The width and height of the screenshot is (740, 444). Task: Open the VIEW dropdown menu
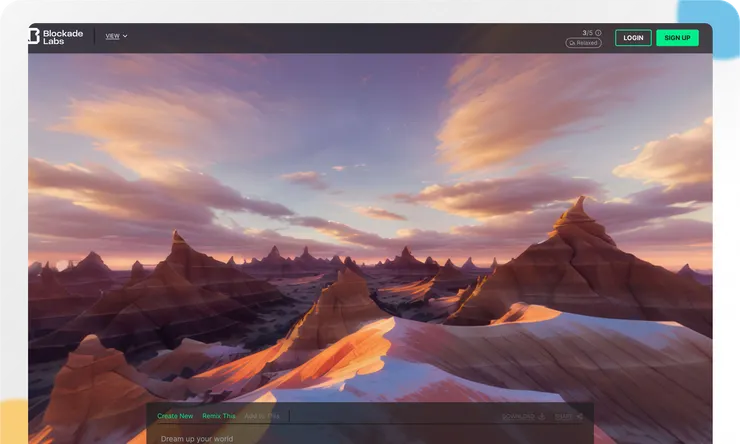point(116,36)
